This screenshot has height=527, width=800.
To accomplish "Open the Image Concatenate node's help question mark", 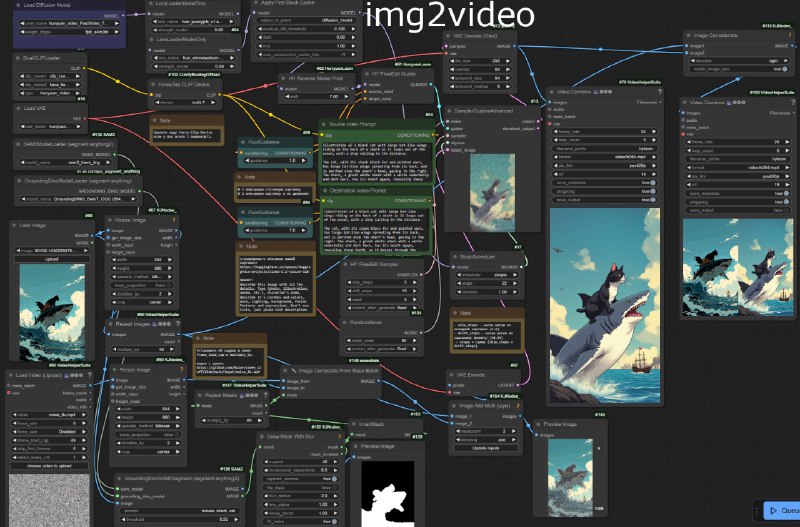I will [x=790, y=35].
